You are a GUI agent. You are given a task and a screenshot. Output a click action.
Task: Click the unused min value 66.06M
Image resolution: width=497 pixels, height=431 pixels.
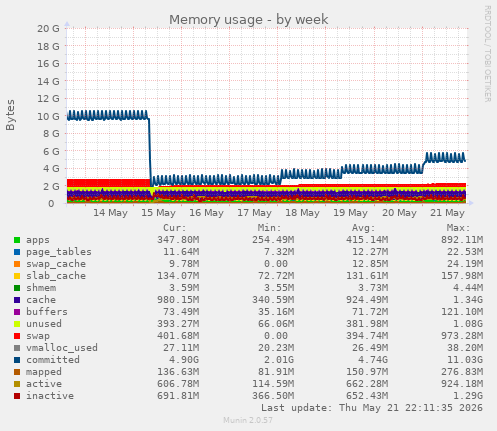pos(275,324)
